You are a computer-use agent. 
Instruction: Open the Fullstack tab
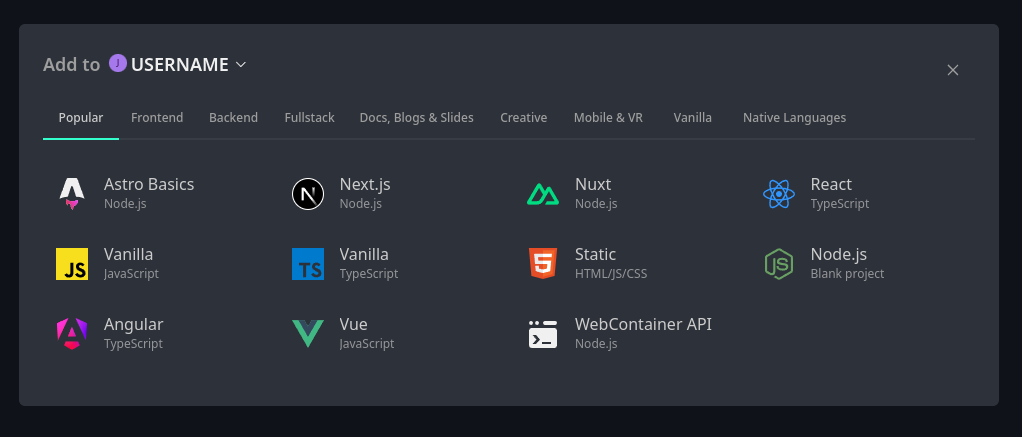[310, 117]
